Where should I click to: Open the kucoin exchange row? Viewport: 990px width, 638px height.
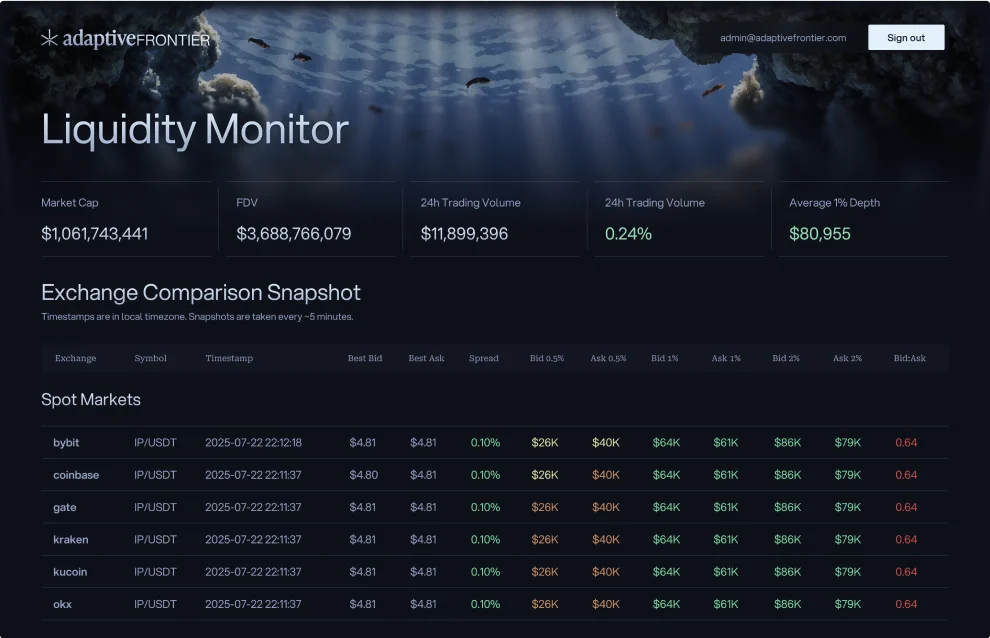click(x=70, y=572)
